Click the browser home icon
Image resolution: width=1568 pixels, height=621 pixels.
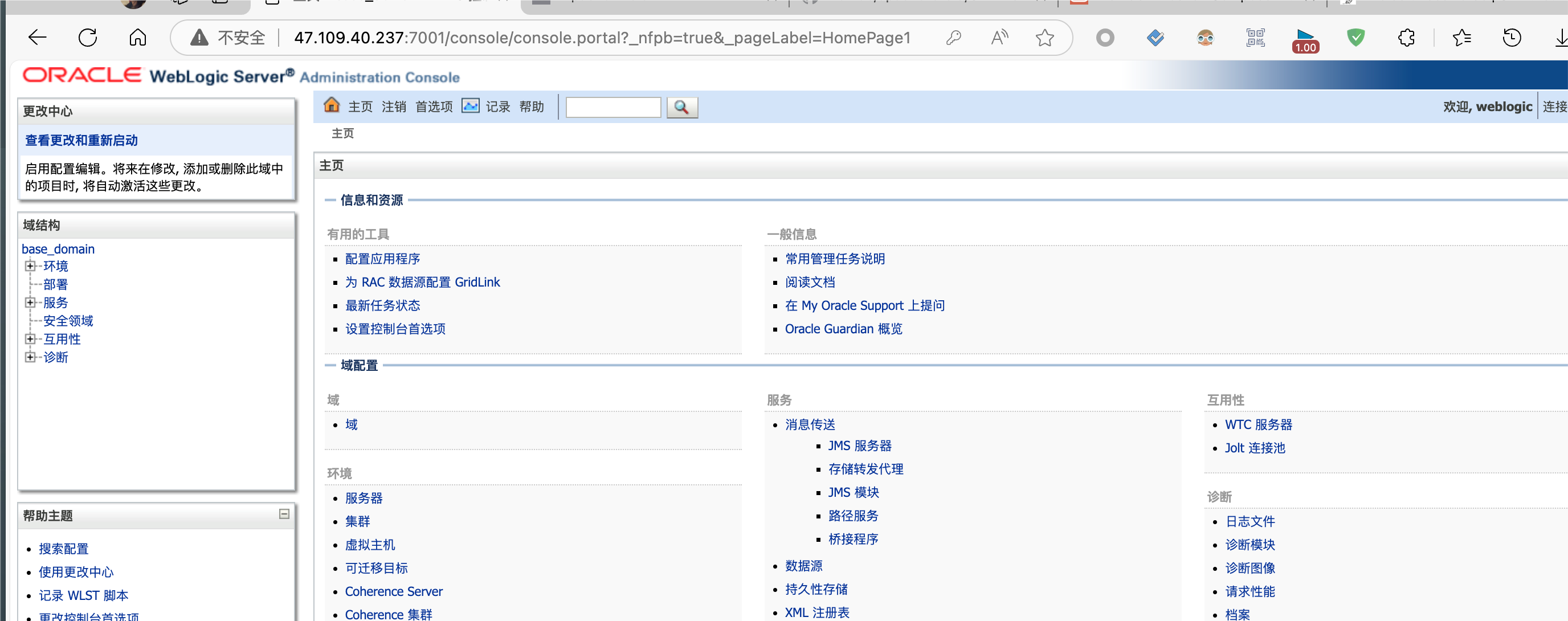(x=137, y=38)
